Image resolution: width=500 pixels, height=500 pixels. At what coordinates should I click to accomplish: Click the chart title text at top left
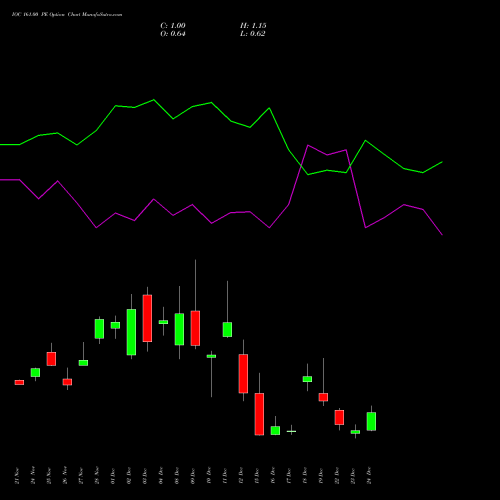[x=67, y=15]
